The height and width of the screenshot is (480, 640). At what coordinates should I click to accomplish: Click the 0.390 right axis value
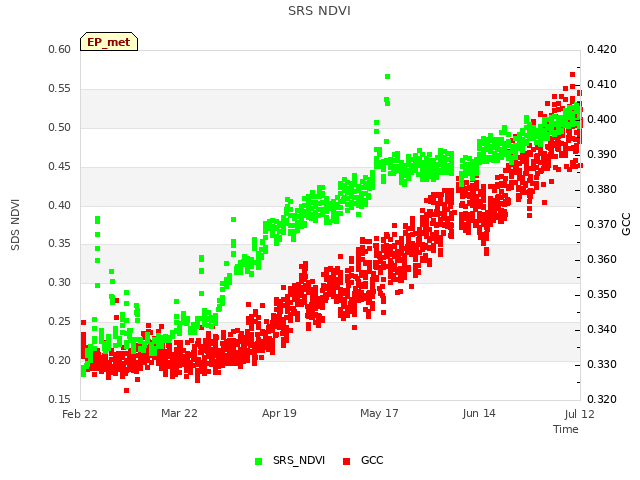click(x=602, y=155)
